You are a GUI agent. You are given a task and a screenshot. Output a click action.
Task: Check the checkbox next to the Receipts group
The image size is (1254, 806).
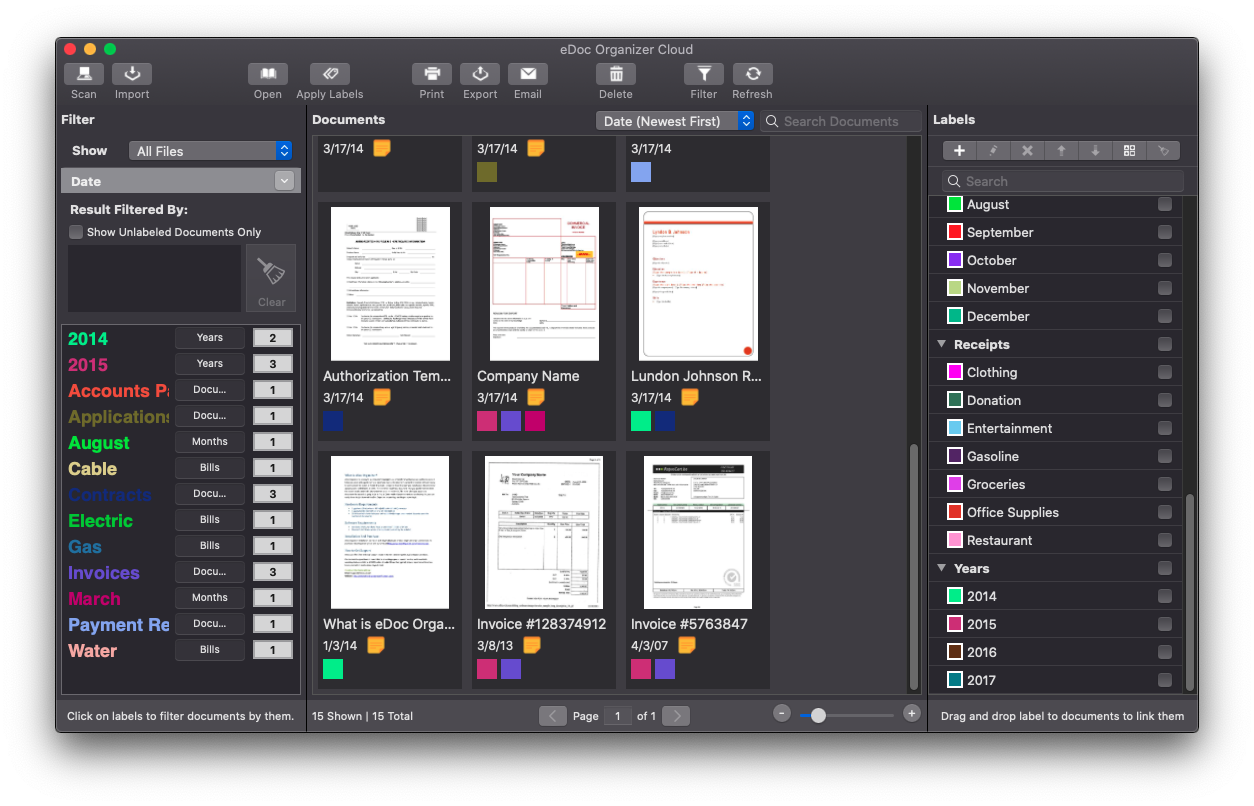coord(1167,344)
